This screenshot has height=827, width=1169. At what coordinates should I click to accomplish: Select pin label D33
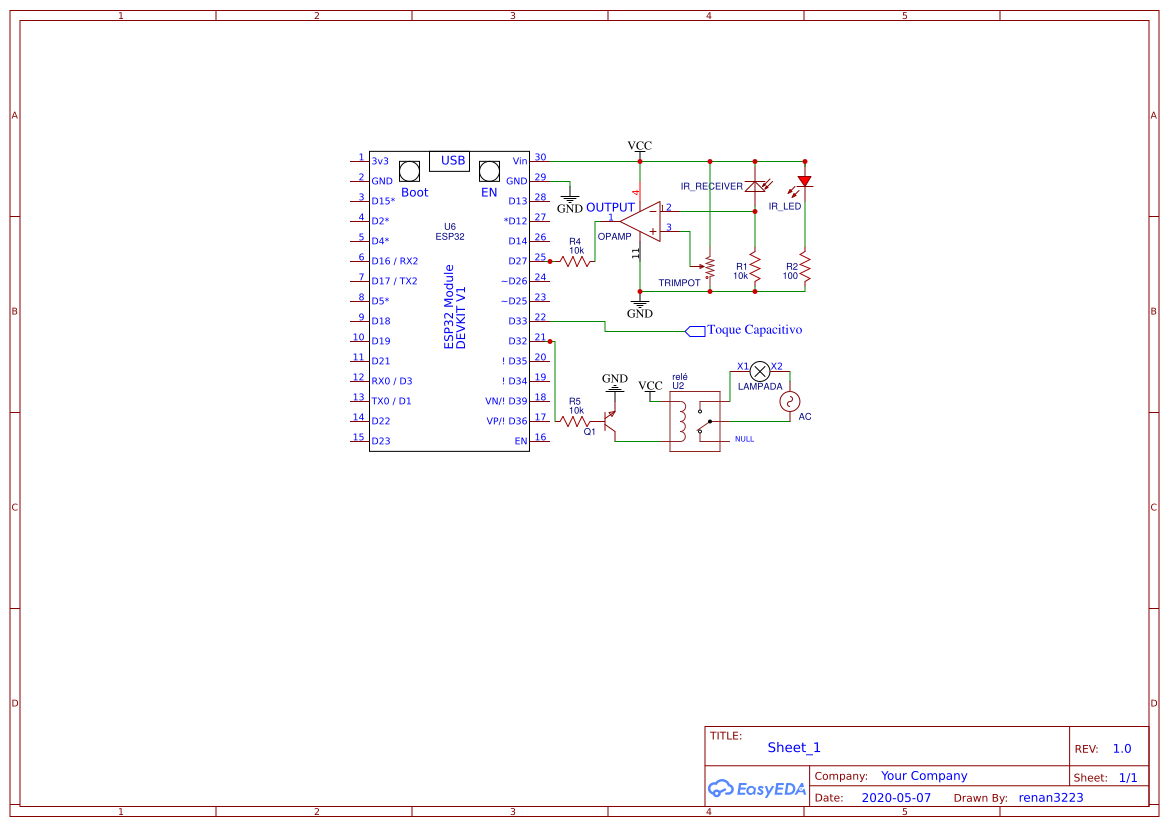(517, 321)
